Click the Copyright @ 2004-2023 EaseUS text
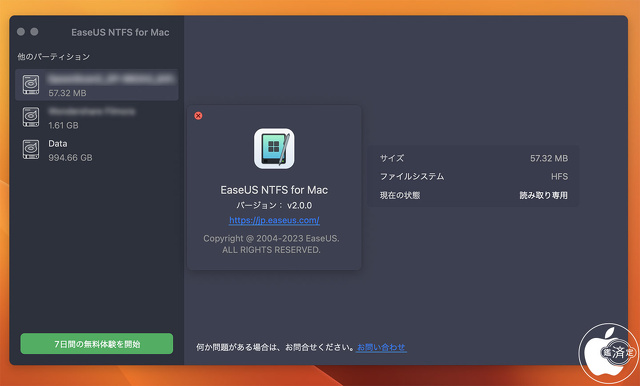The image size is (640, 386). [x=271, y=238]
